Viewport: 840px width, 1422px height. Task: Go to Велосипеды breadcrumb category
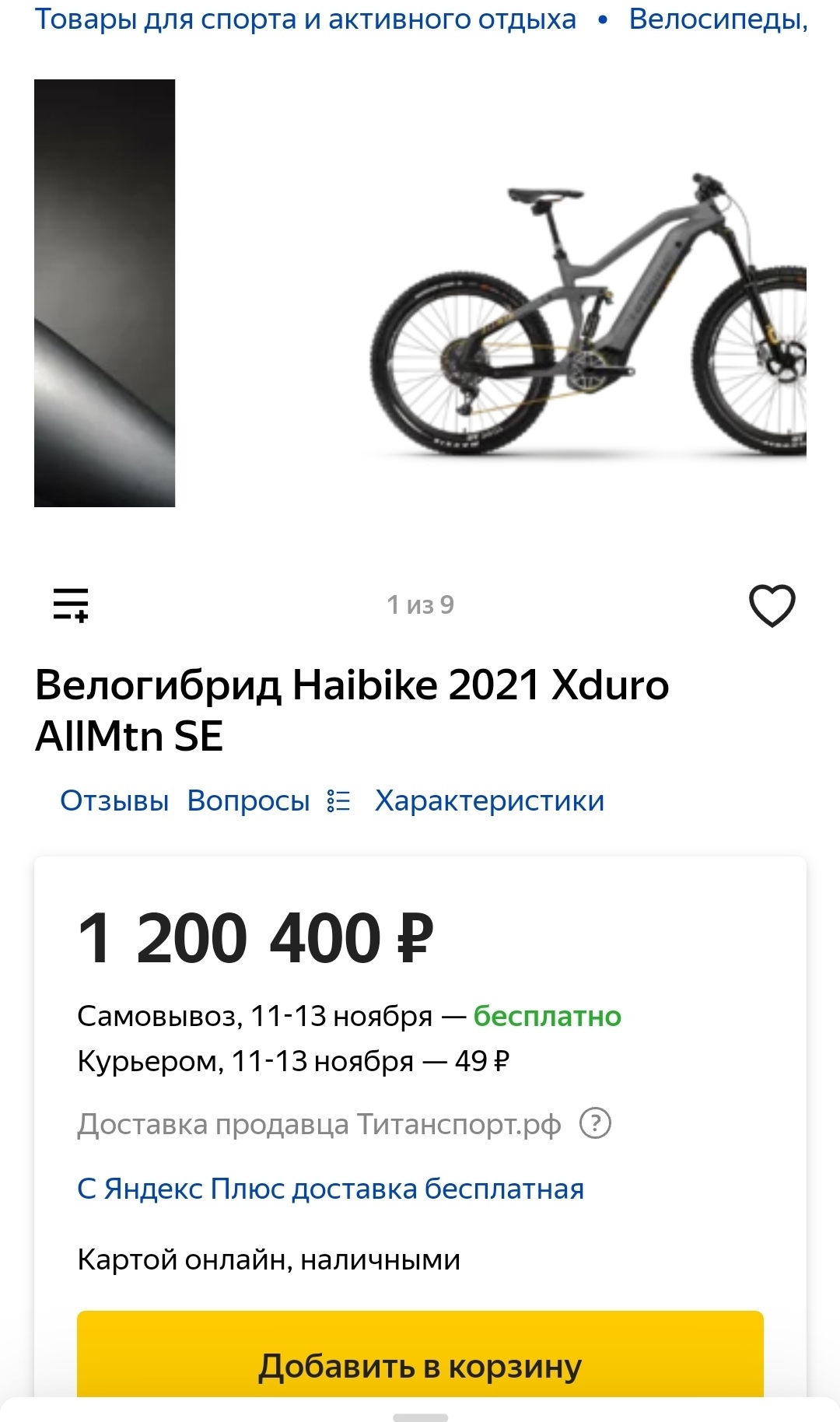coord(718,19)
